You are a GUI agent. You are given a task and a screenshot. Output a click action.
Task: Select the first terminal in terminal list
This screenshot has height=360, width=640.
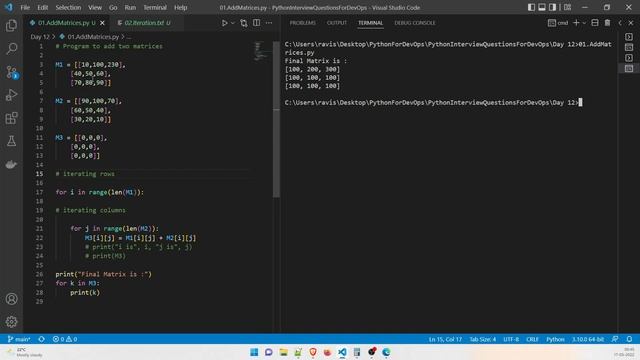(x=629, y=37)
